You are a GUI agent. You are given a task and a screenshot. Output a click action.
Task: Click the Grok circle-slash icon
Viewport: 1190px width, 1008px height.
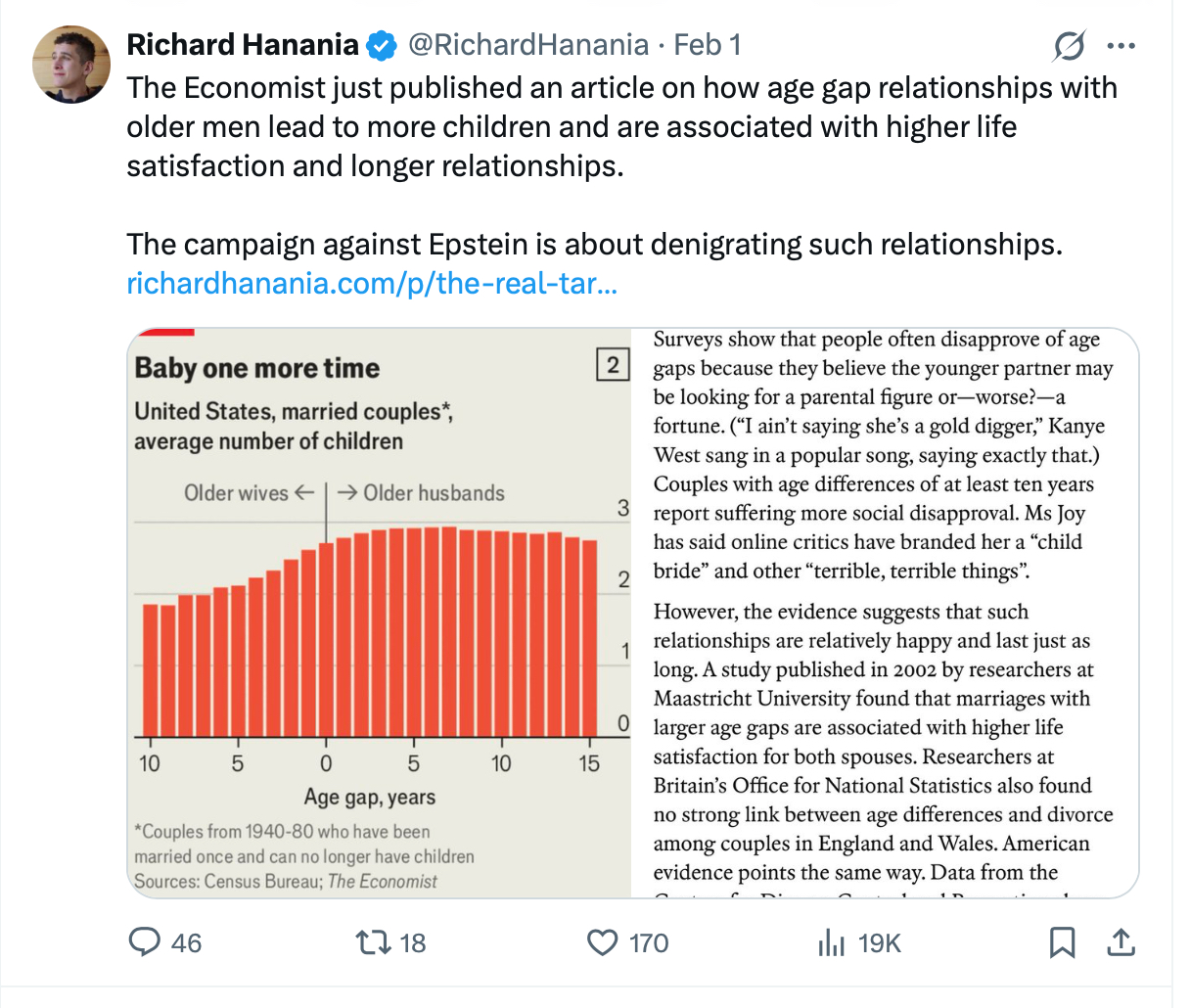click(x=1070, y=45)
